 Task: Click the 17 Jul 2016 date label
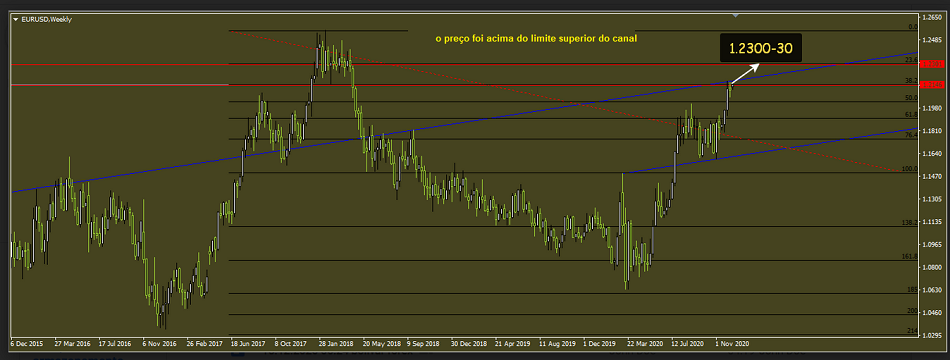tap(115, 343)
